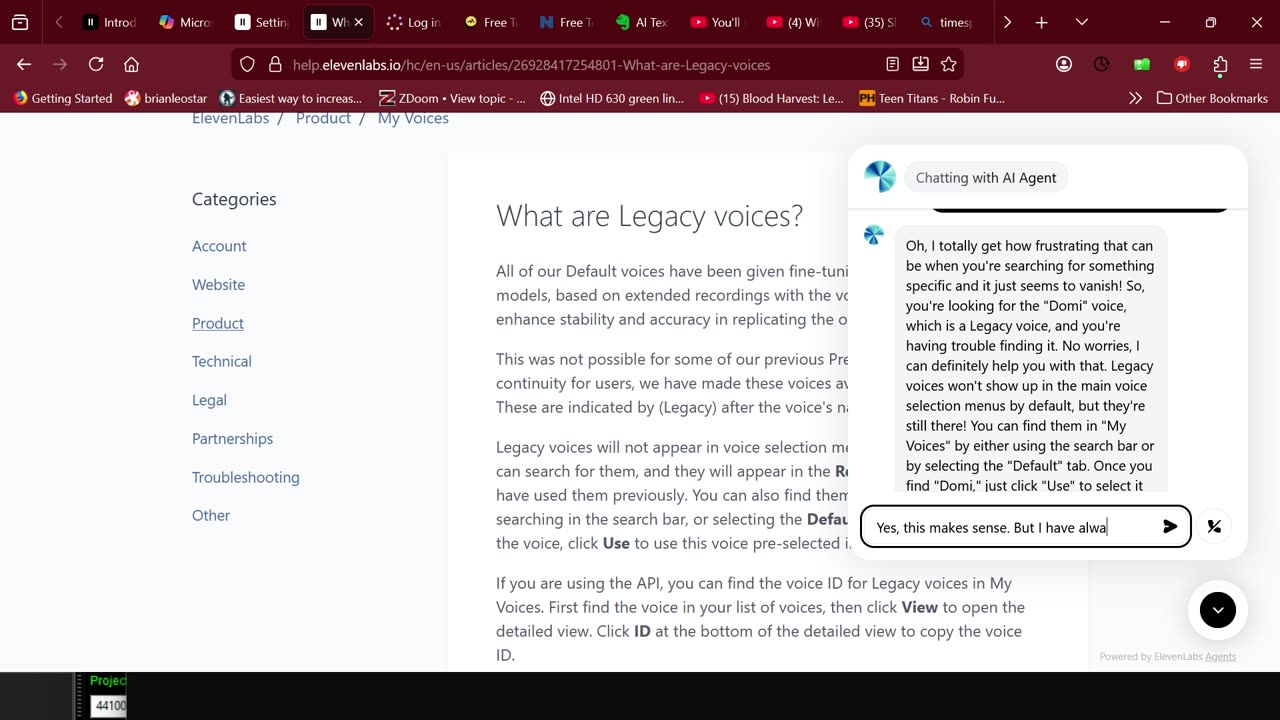Bookmark this page with the star

pyautogui.click(x=948, y=64)
